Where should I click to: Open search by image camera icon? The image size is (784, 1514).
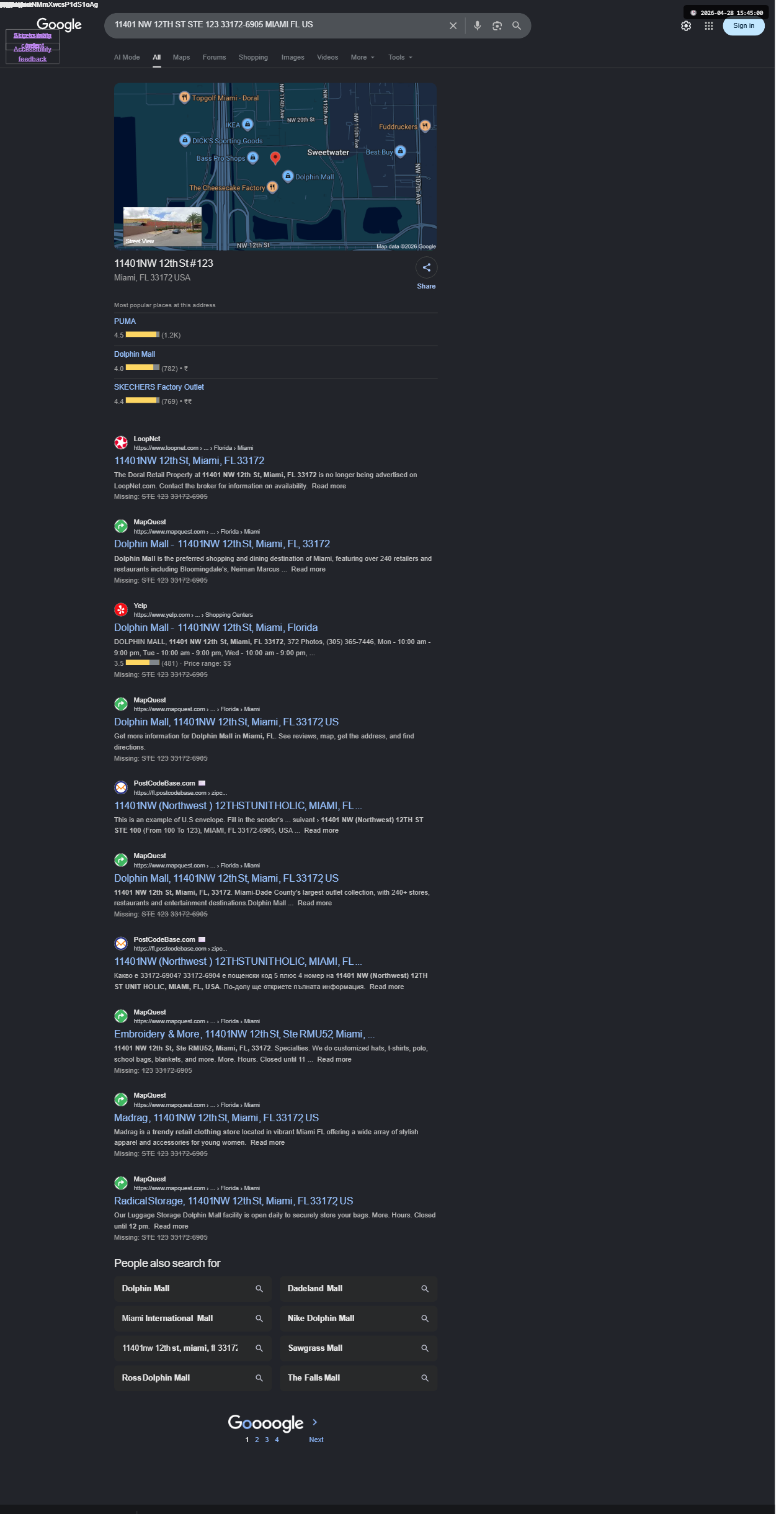[x=497, y=26]
